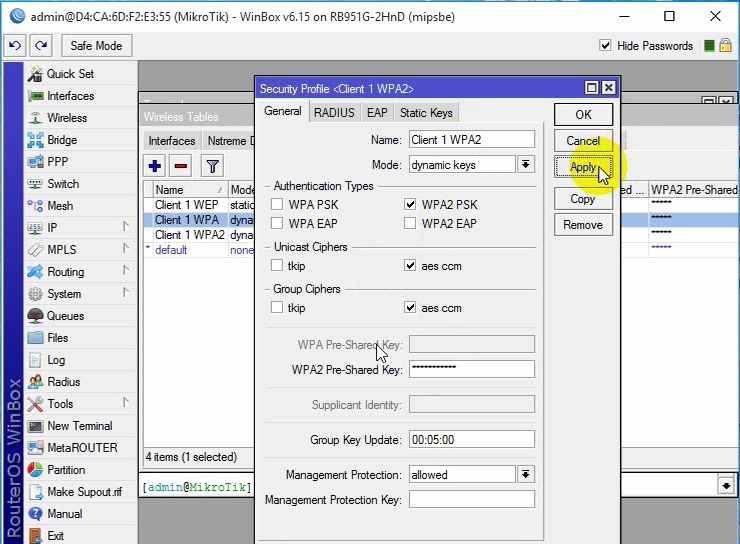Open the Switch section
The height and width of the screenshot is (544, 740).
[53, 184]
